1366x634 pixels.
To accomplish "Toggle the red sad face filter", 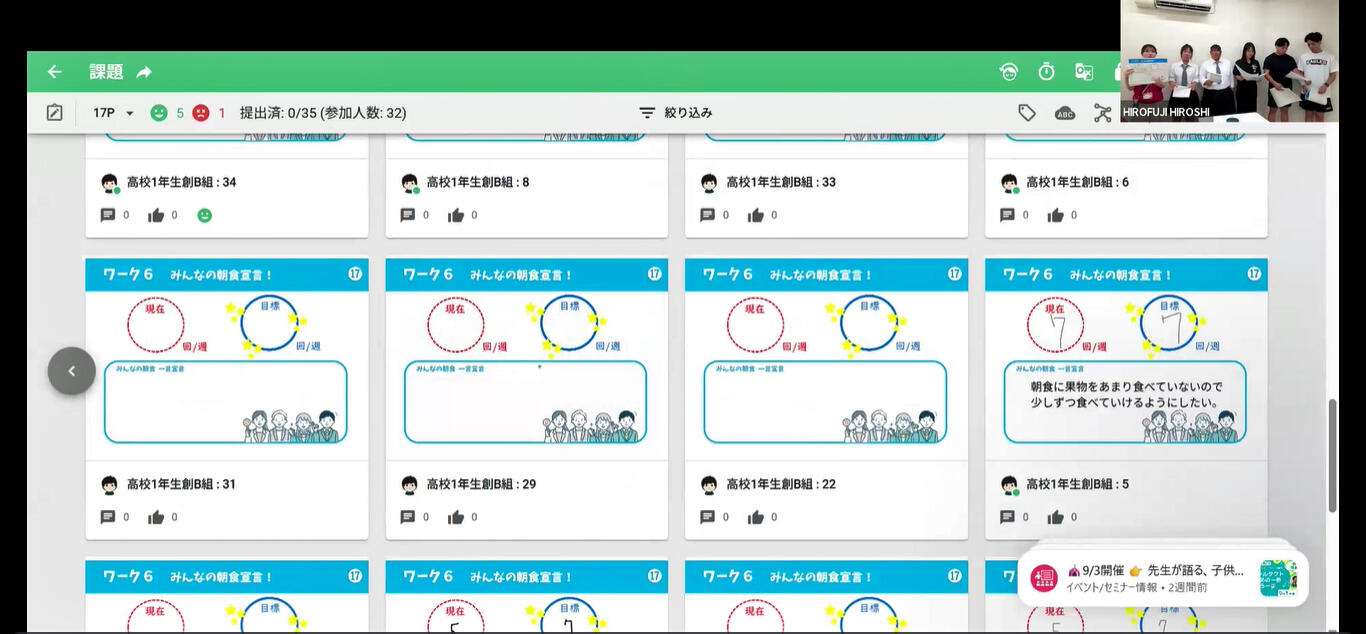I will click(x=201, y=113).
